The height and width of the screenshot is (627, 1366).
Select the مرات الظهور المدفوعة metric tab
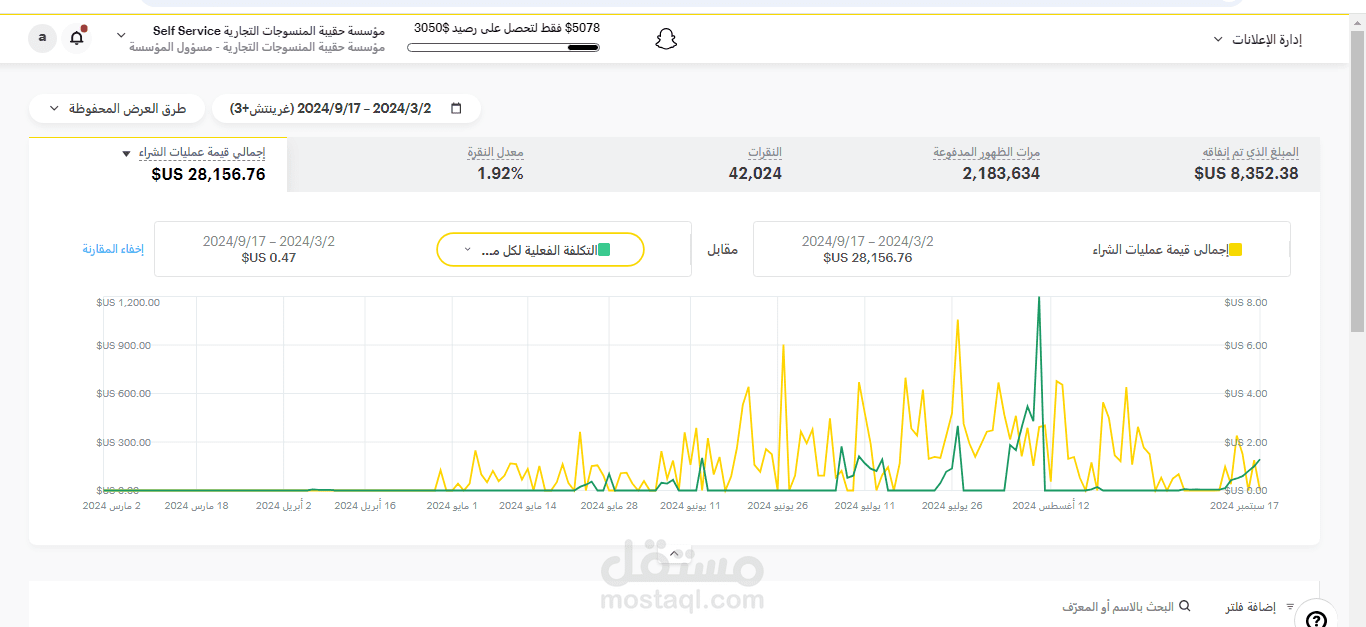click(x=986, y=152)
